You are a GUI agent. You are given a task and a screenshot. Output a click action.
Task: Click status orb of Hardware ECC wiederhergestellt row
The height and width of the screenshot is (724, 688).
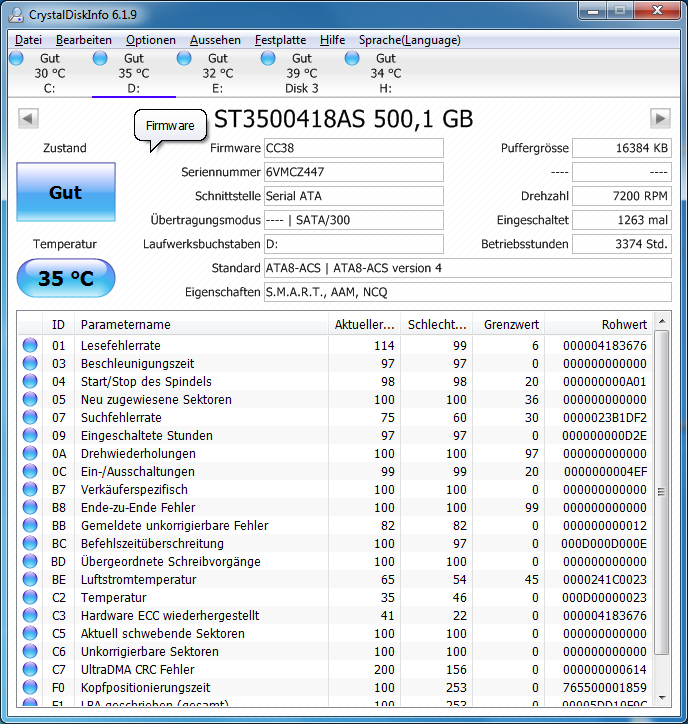coord(30,615)
